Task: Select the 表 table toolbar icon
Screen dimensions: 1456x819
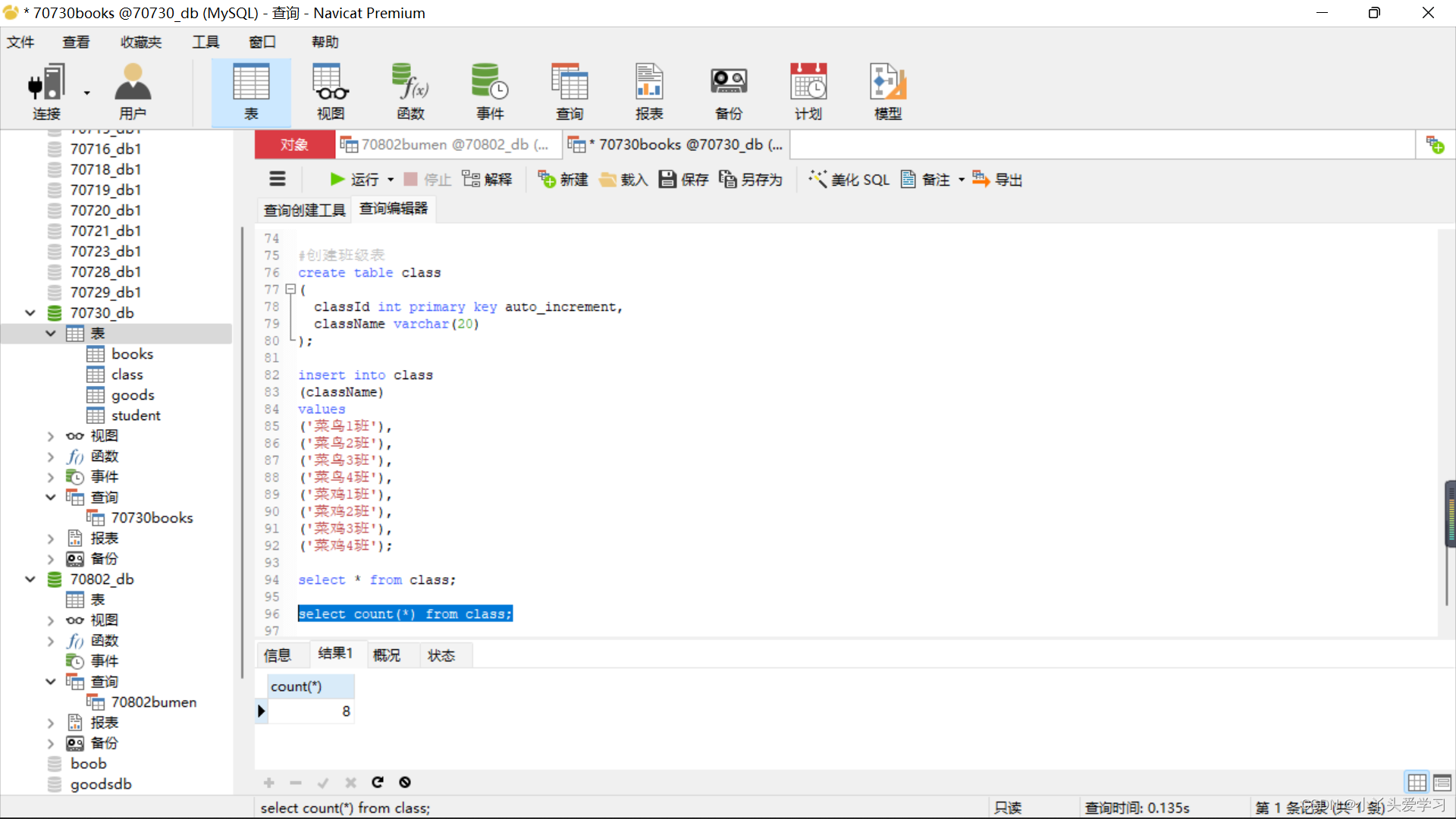Action: (251, 92)
